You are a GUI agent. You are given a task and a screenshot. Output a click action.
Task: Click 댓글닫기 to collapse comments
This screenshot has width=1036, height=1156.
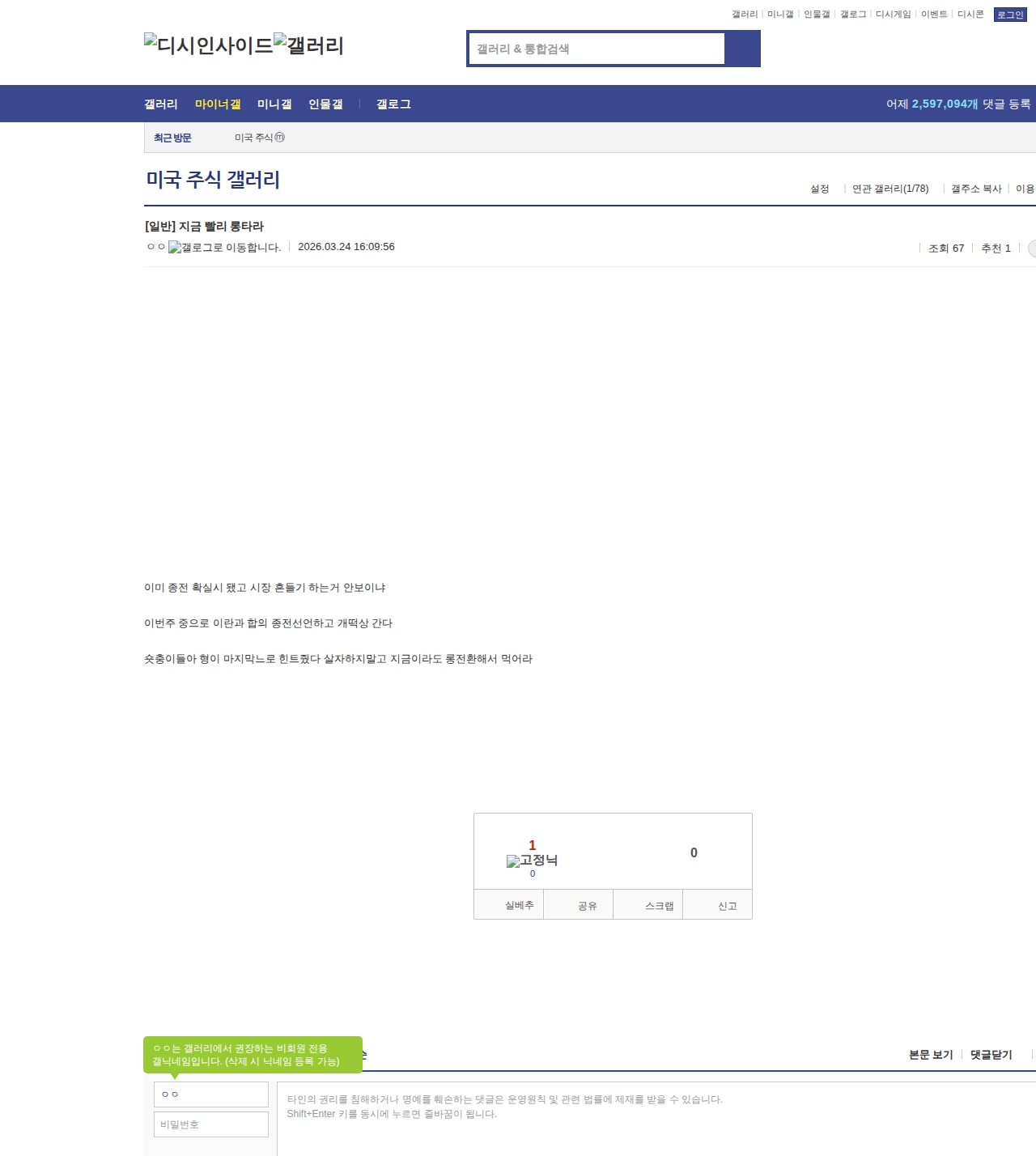pos(991,1055)
